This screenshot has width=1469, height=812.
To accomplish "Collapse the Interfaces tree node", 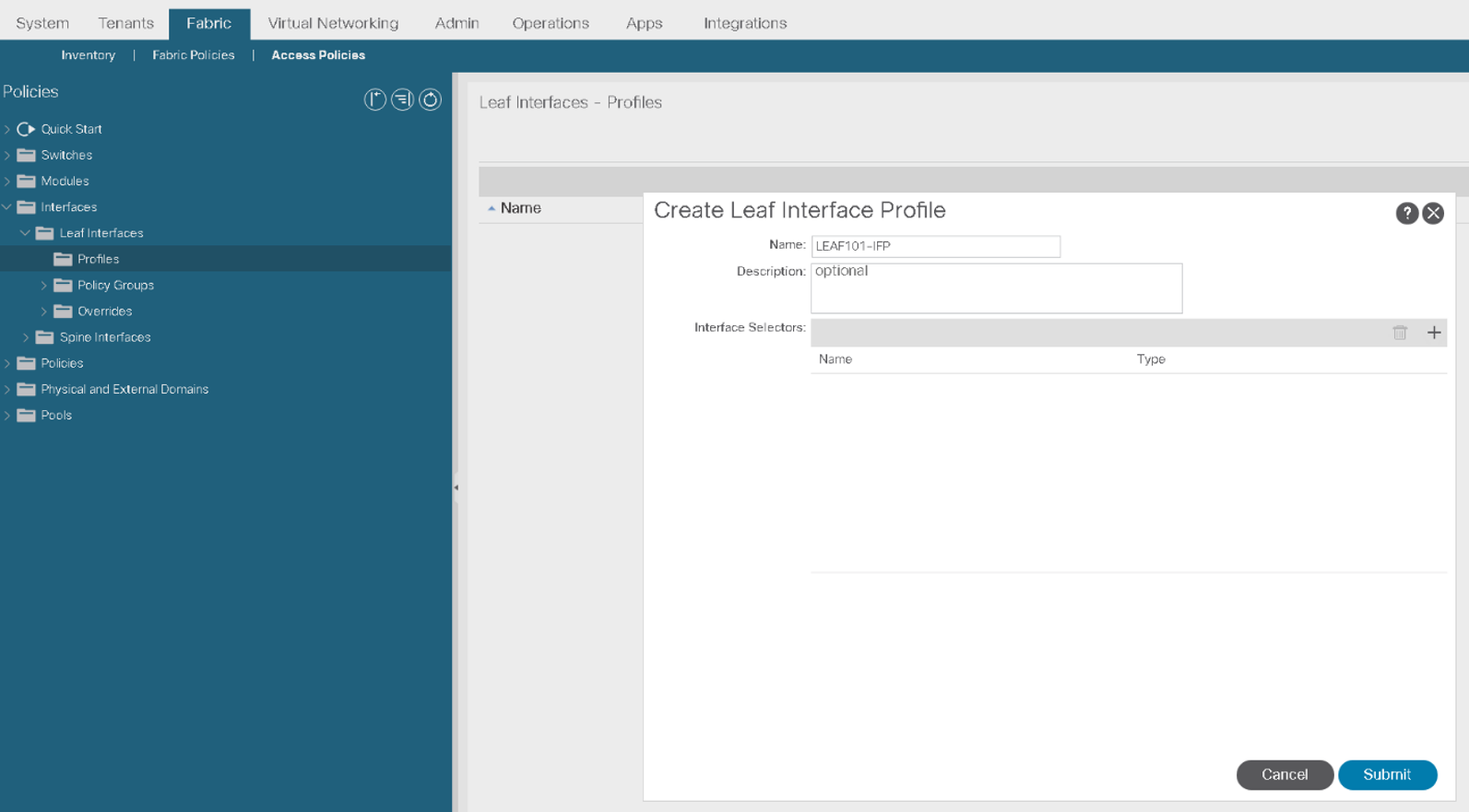I will (x=7, y=207).
